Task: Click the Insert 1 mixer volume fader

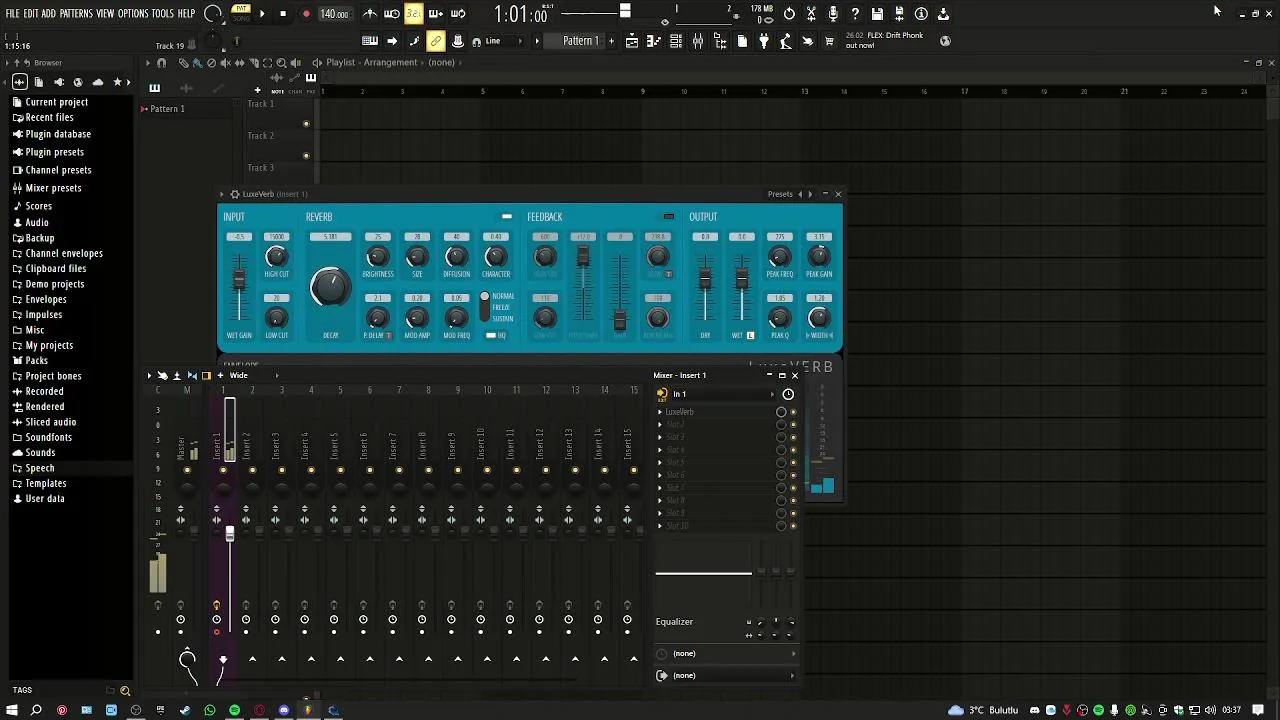Action: click(230, 535)
